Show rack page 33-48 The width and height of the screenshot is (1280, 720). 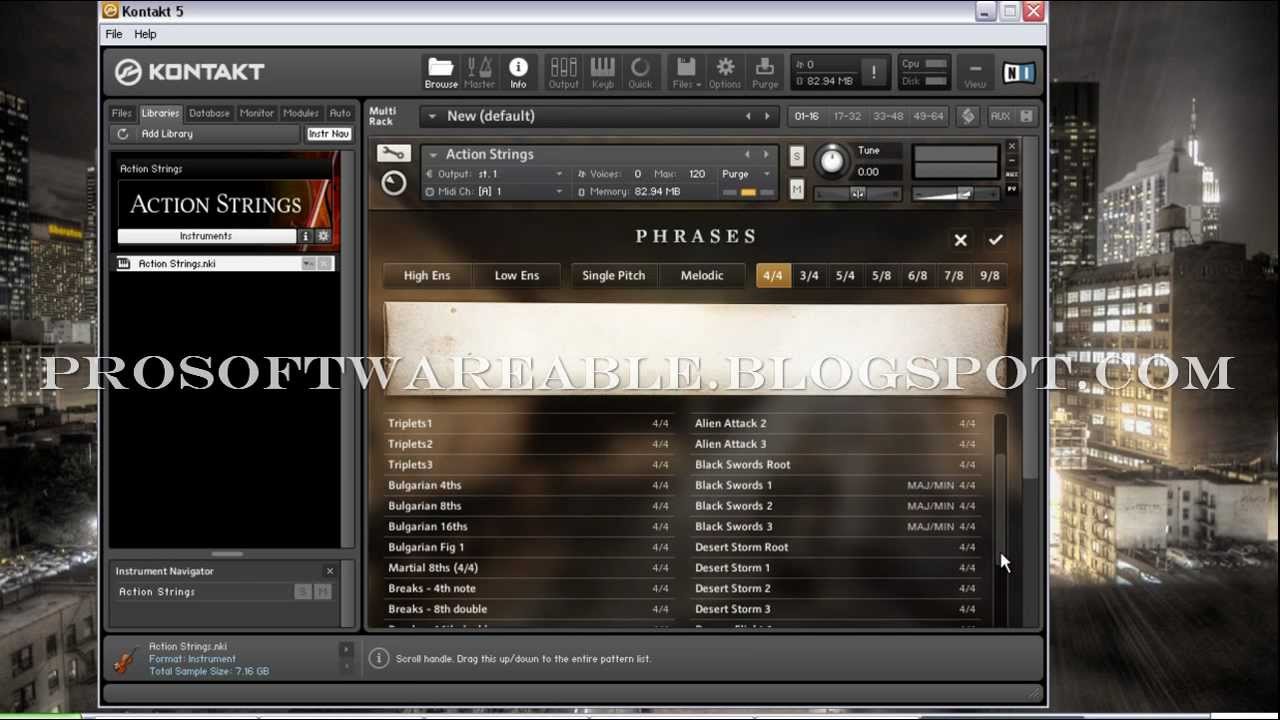tap(888, 116)
